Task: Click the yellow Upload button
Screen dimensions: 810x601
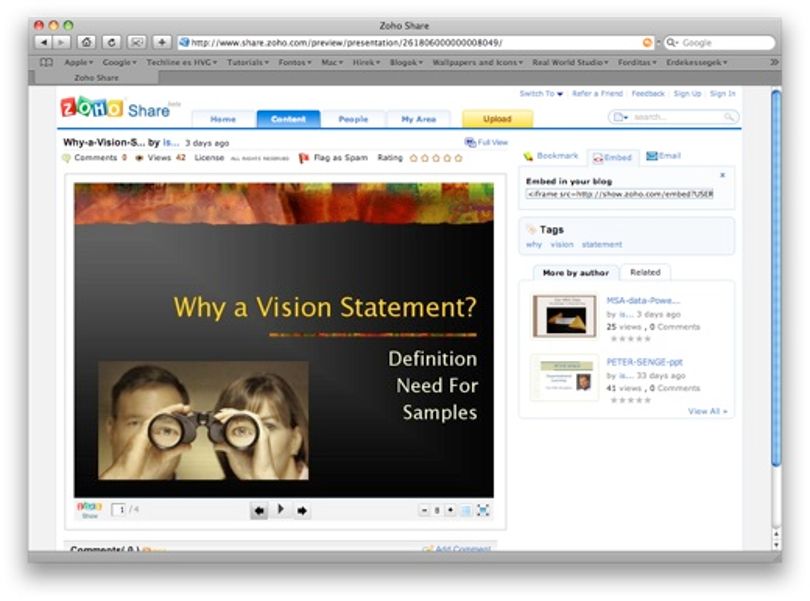Action: [497, 119]
